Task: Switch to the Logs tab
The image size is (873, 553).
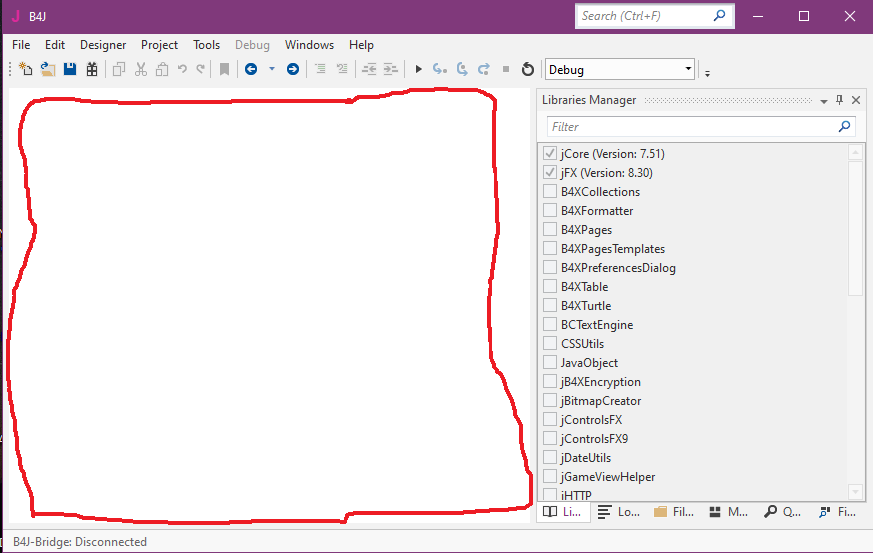Action: click(x=619, y=512)
